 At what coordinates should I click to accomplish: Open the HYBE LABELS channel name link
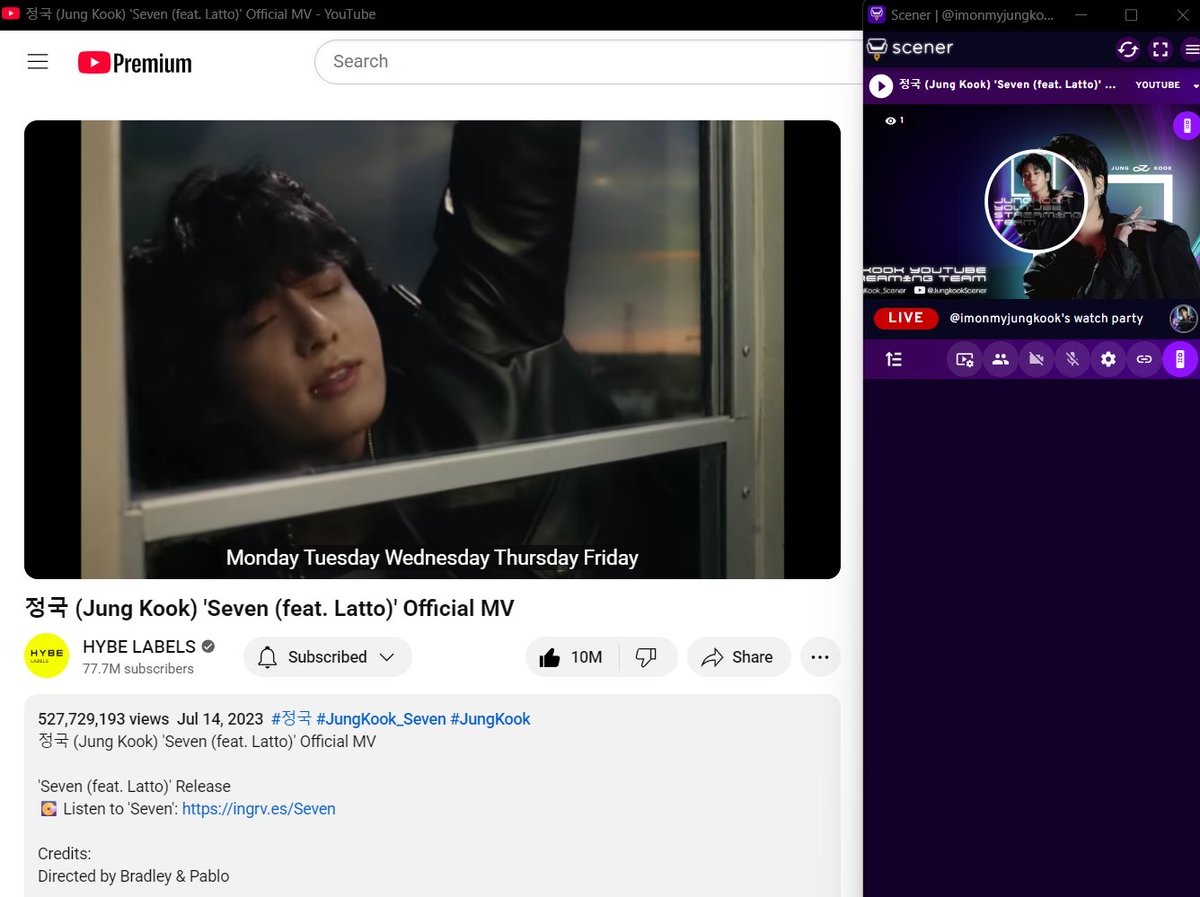tap(139, 647)
